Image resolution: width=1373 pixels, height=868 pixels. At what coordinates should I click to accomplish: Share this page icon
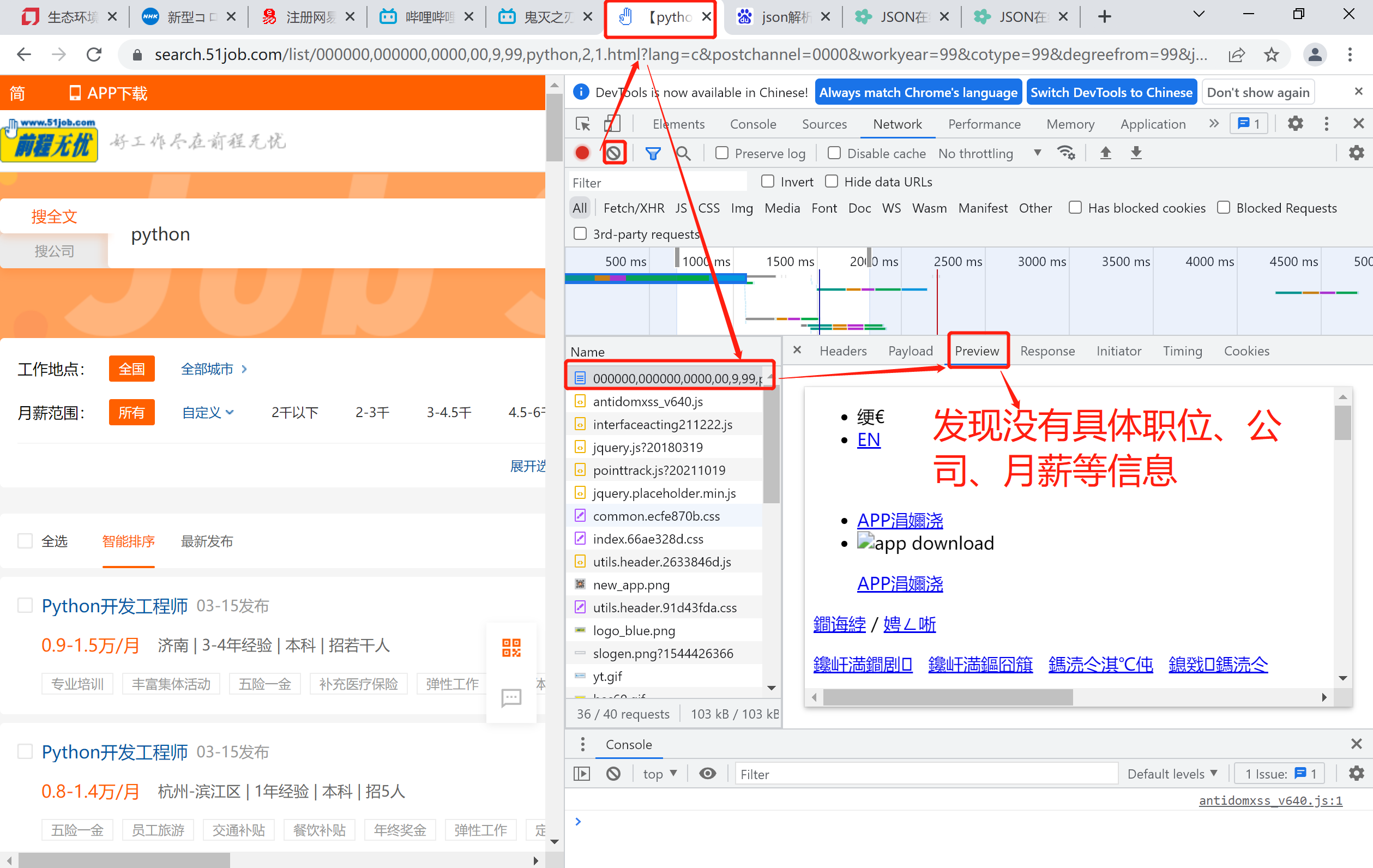coord(1236,55)
